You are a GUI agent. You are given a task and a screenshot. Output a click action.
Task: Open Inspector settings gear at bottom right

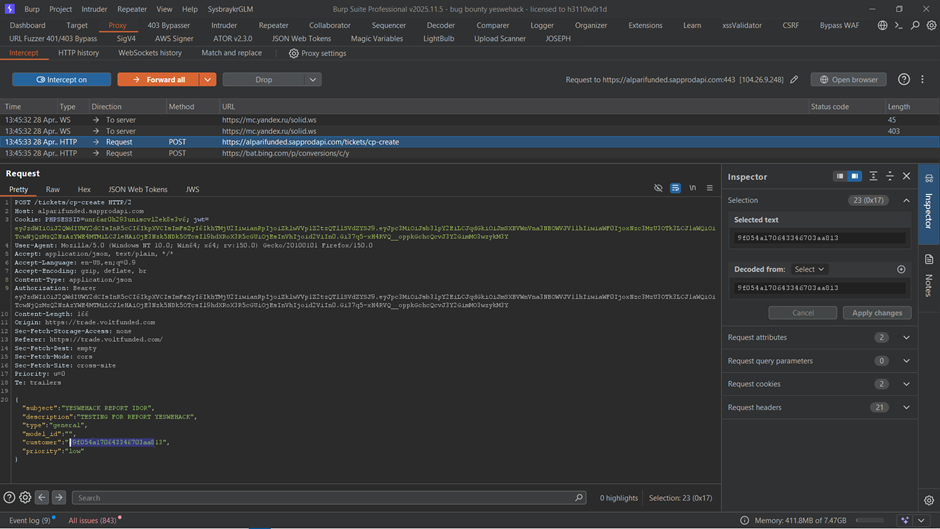tap(929, 500)
